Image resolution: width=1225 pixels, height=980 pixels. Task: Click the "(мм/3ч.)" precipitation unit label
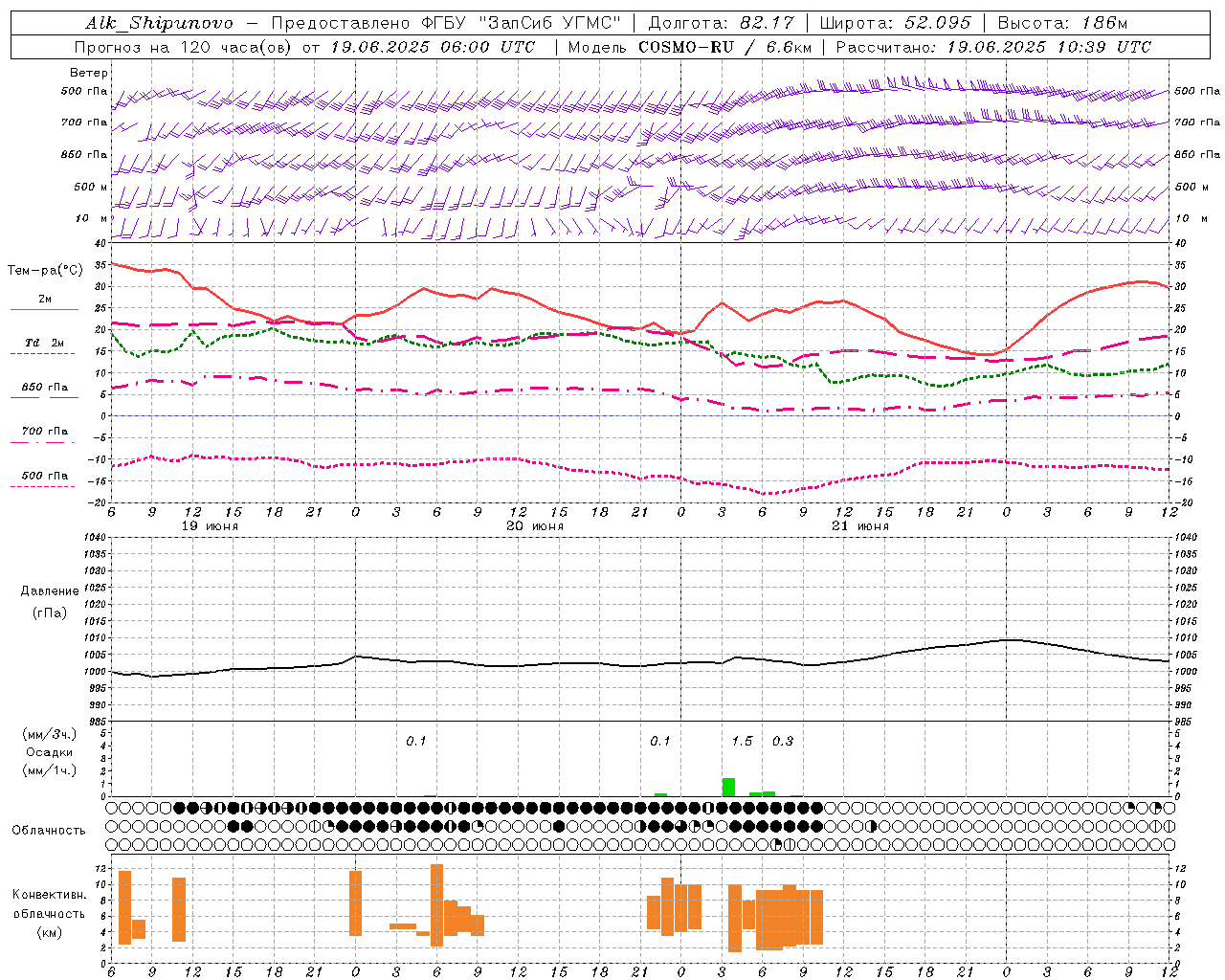click(x=49, y=734)
